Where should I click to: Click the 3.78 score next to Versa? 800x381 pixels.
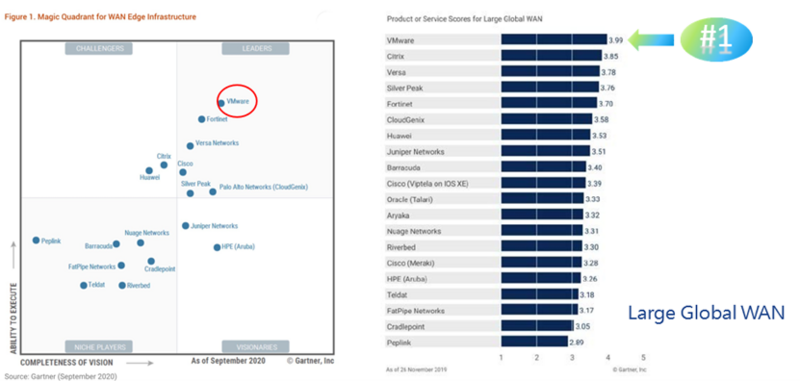[x=608, y=72]
